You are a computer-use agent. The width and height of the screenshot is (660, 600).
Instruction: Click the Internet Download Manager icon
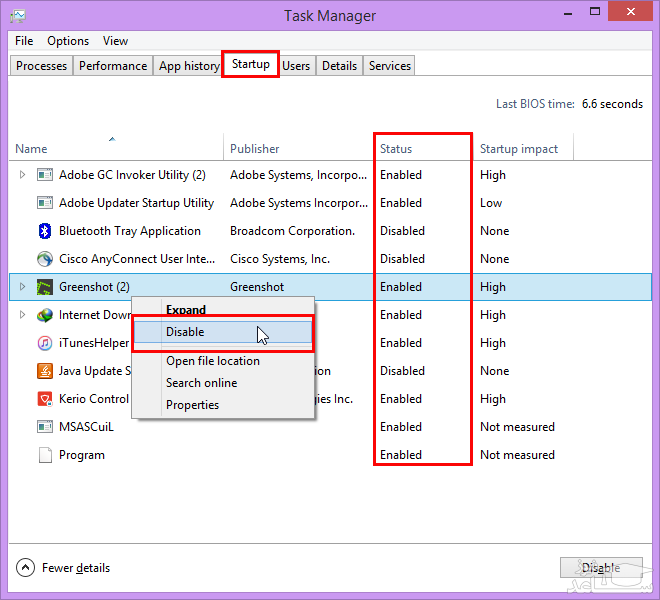point(44,315)
